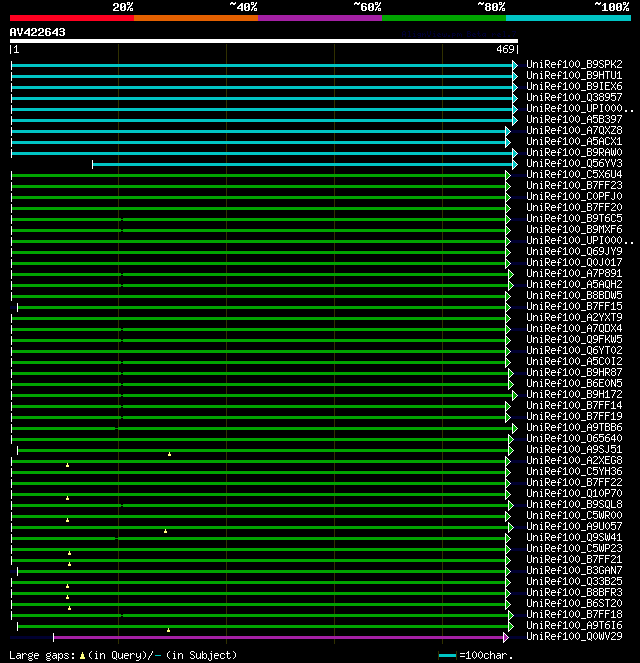Select the UniRef100_A7QDX4 label

574,328
